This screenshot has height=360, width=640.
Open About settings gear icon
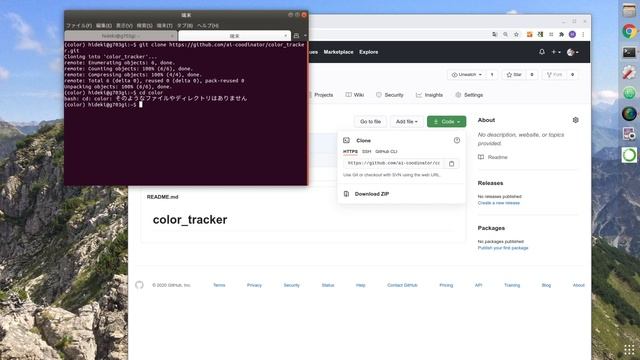click(x=576, y=120)
